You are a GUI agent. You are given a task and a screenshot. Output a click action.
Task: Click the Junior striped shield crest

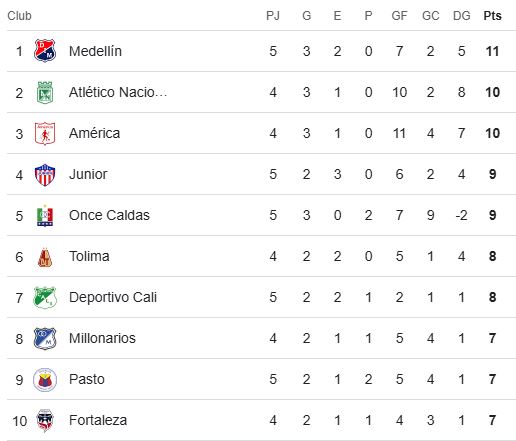45,174
